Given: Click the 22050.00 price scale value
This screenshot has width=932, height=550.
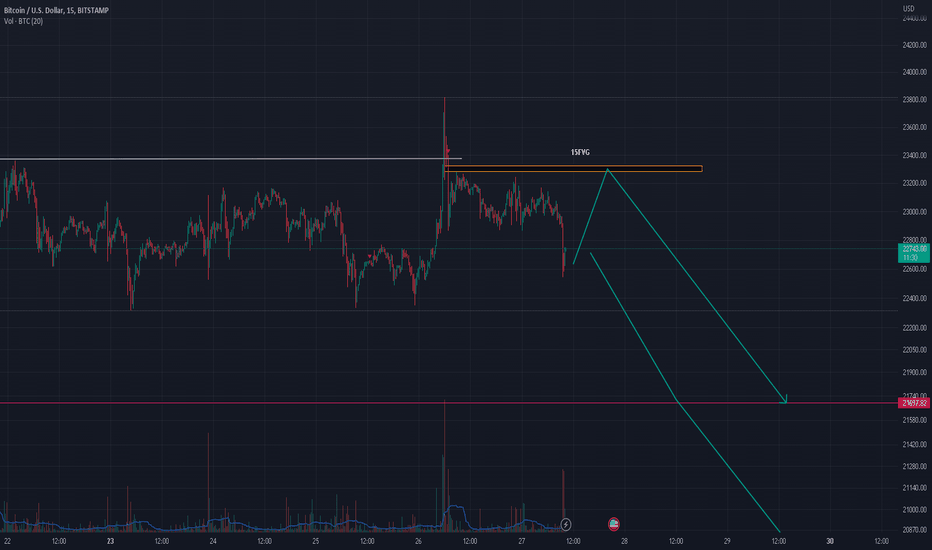Looking at the screenshot, I should 914,350.
